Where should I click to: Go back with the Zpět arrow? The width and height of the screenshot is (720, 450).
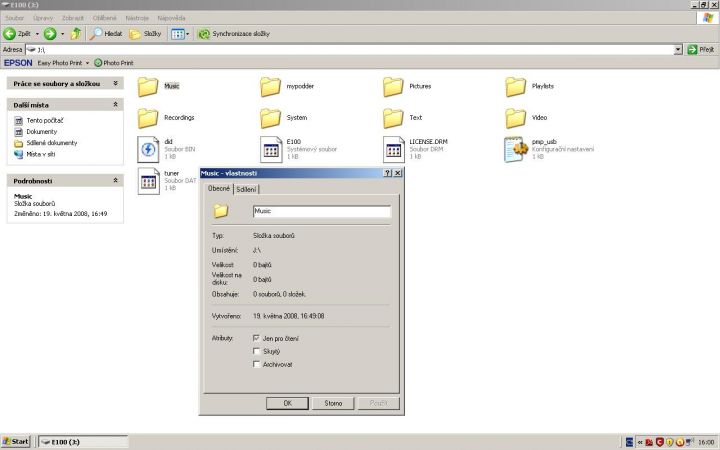click(17, 34)
